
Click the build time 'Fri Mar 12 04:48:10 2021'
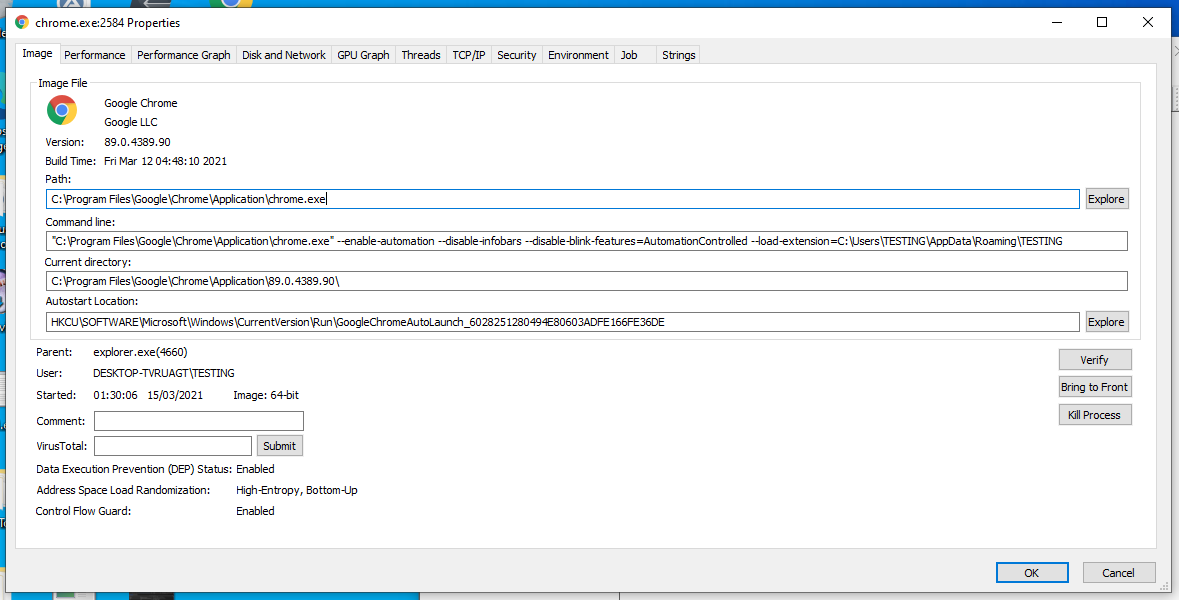(x=165, y=161)
